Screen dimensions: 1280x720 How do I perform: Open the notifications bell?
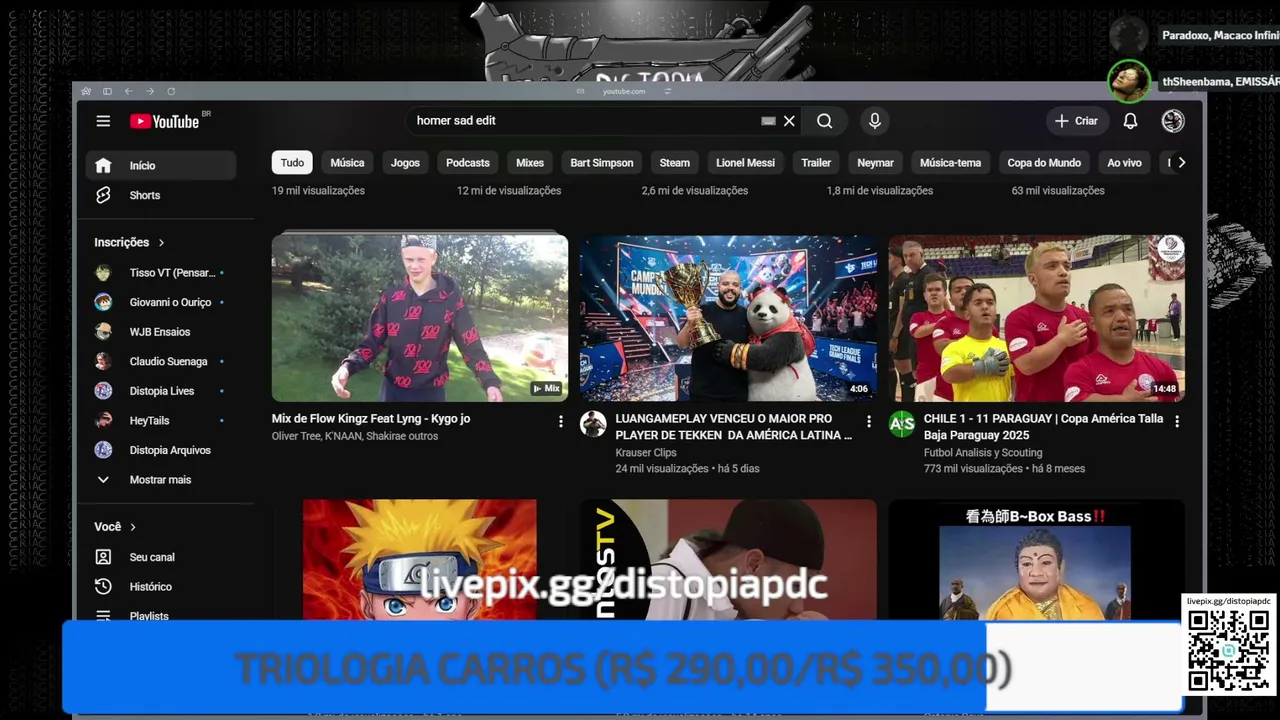1130,121
